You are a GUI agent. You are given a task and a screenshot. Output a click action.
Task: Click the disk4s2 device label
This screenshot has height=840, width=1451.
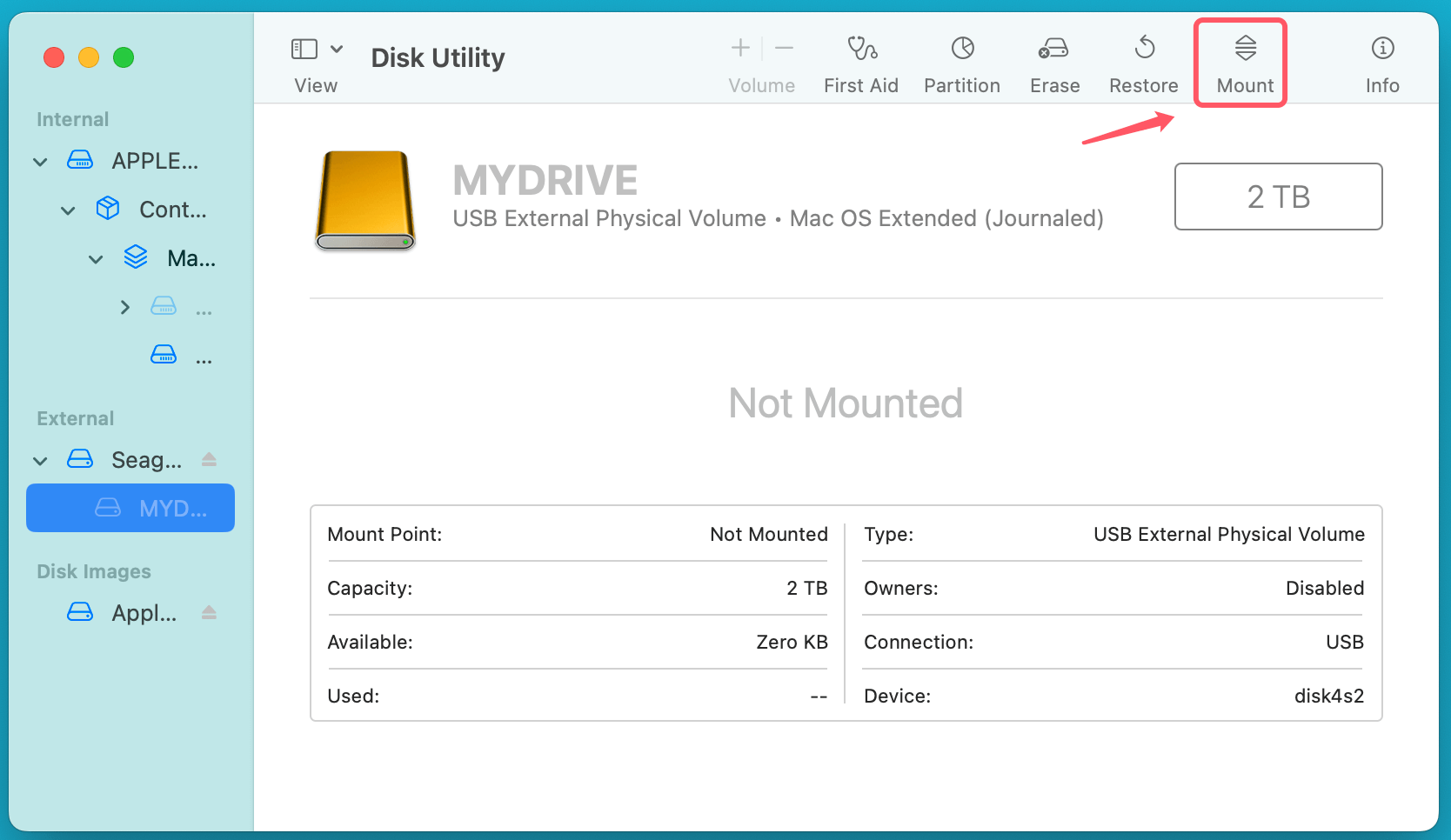point(1329,696)
